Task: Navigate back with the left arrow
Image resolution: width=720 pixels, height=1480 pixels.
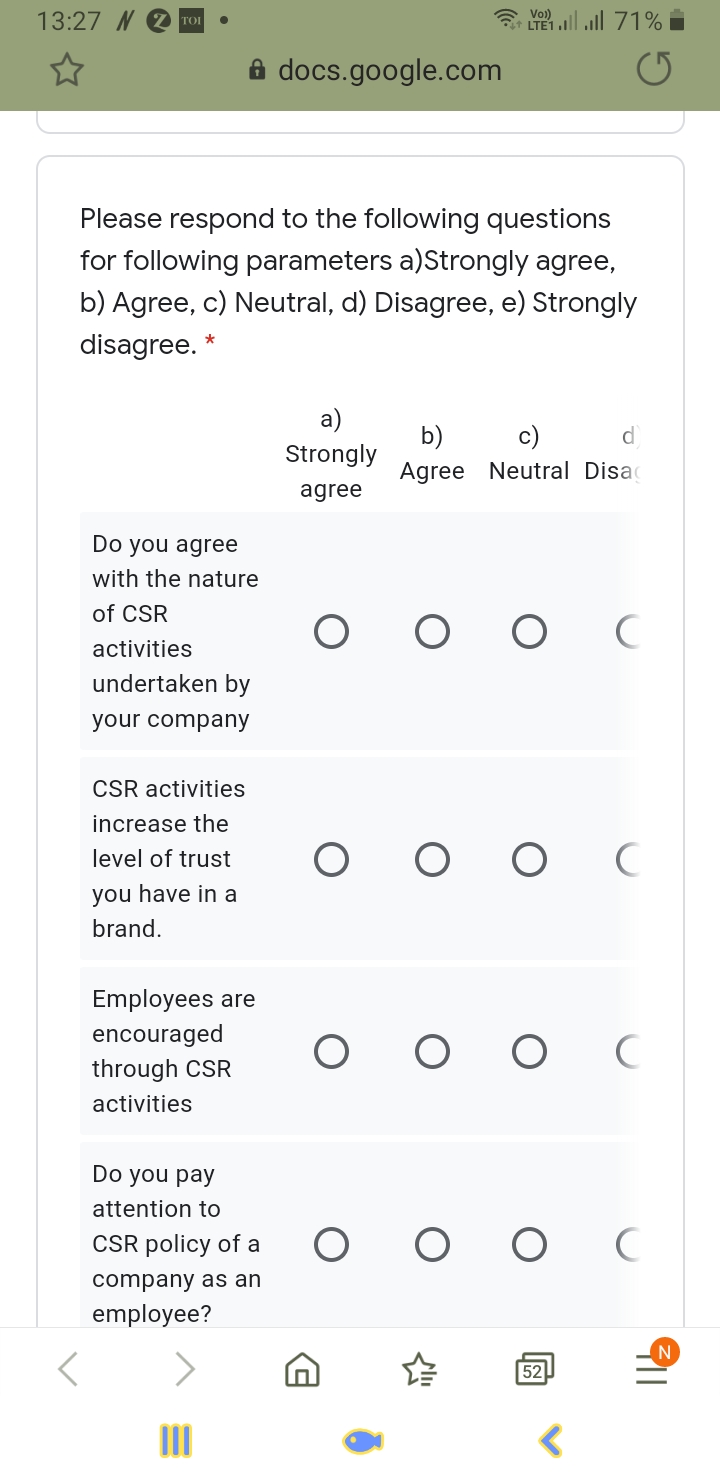Action: pos(68,1369)
